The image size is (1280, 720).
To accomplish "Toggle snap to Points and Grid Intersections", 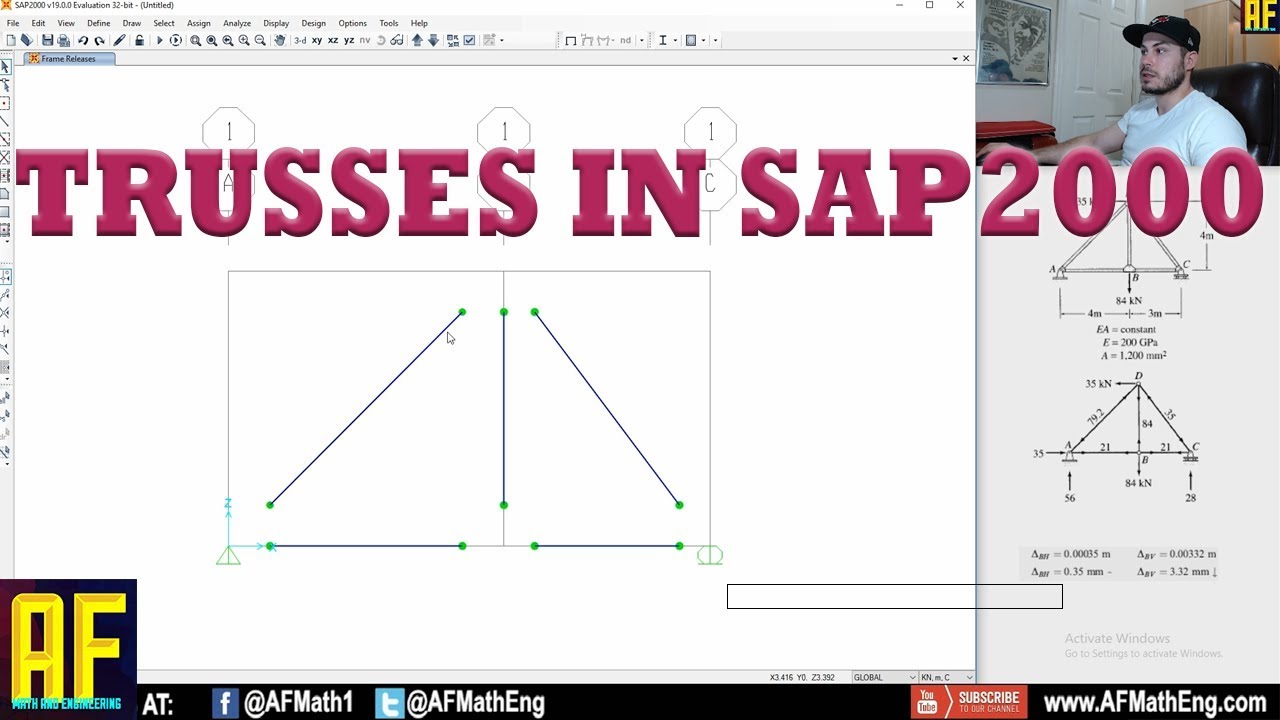I will click(6, 275).
